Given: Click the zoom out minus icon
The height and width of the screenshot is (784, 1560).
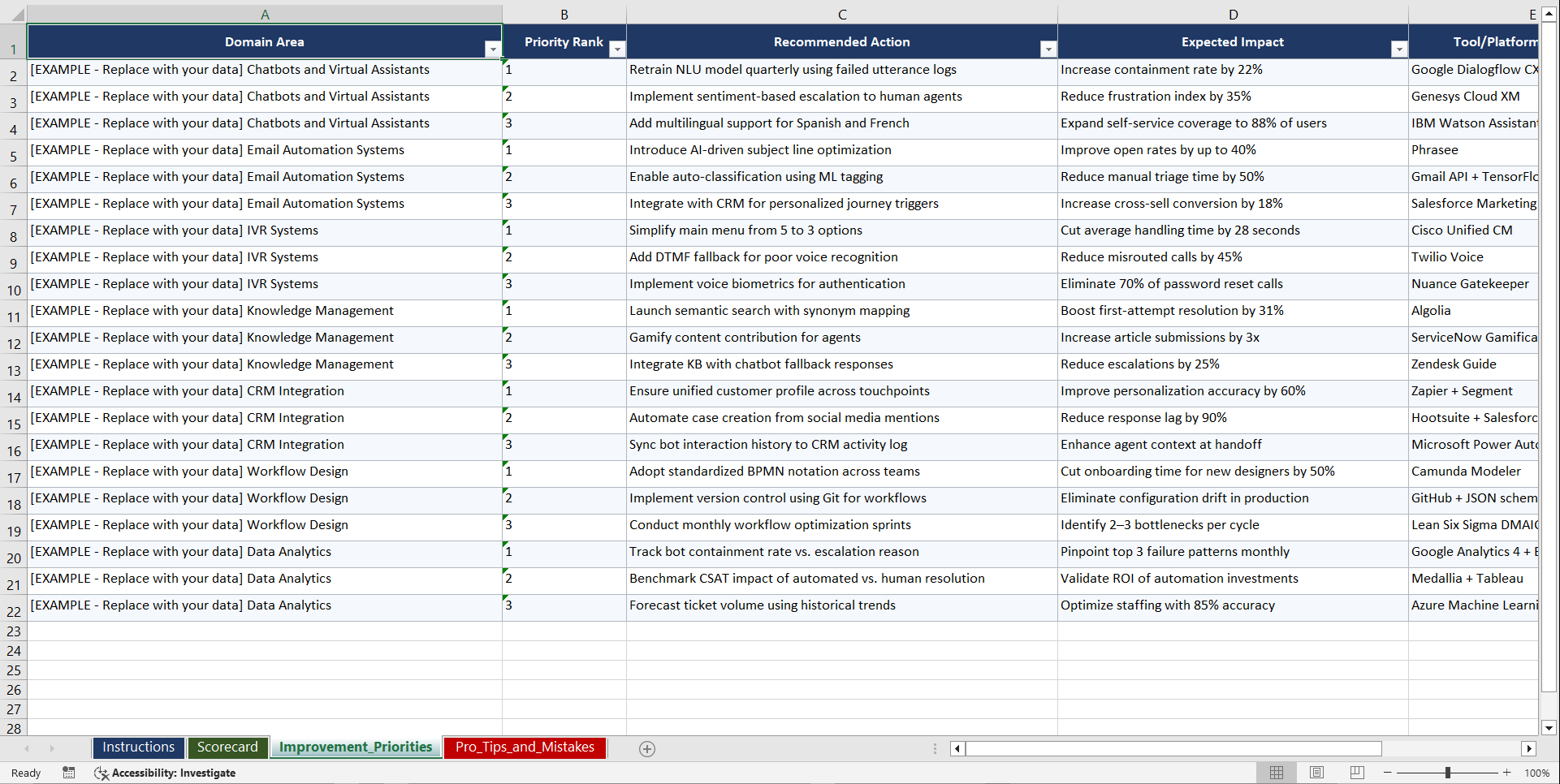Looking at the screenshot, I should [1388, 773].
